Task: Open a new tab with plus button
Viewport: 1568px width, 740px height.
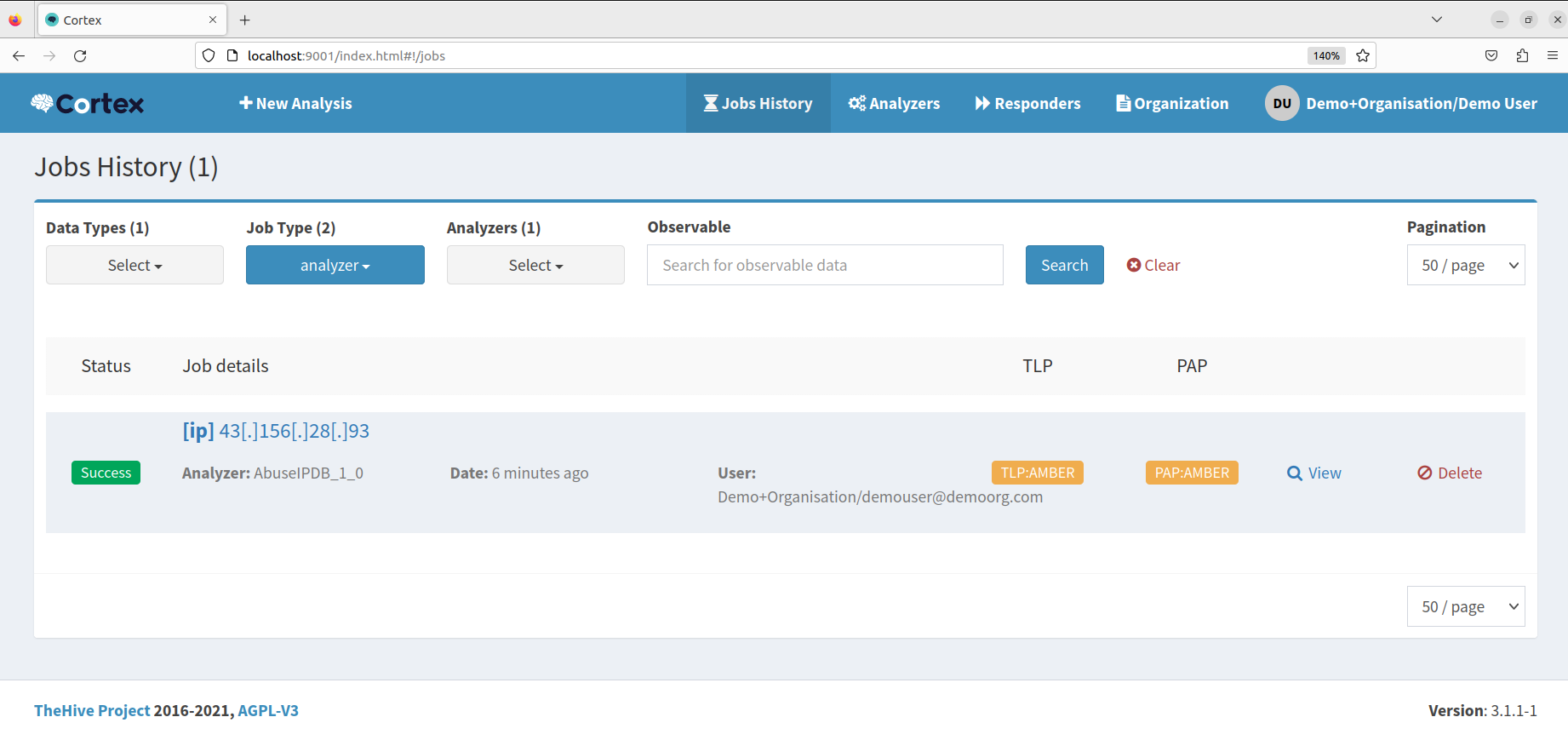Action: (x=245, y=20)
